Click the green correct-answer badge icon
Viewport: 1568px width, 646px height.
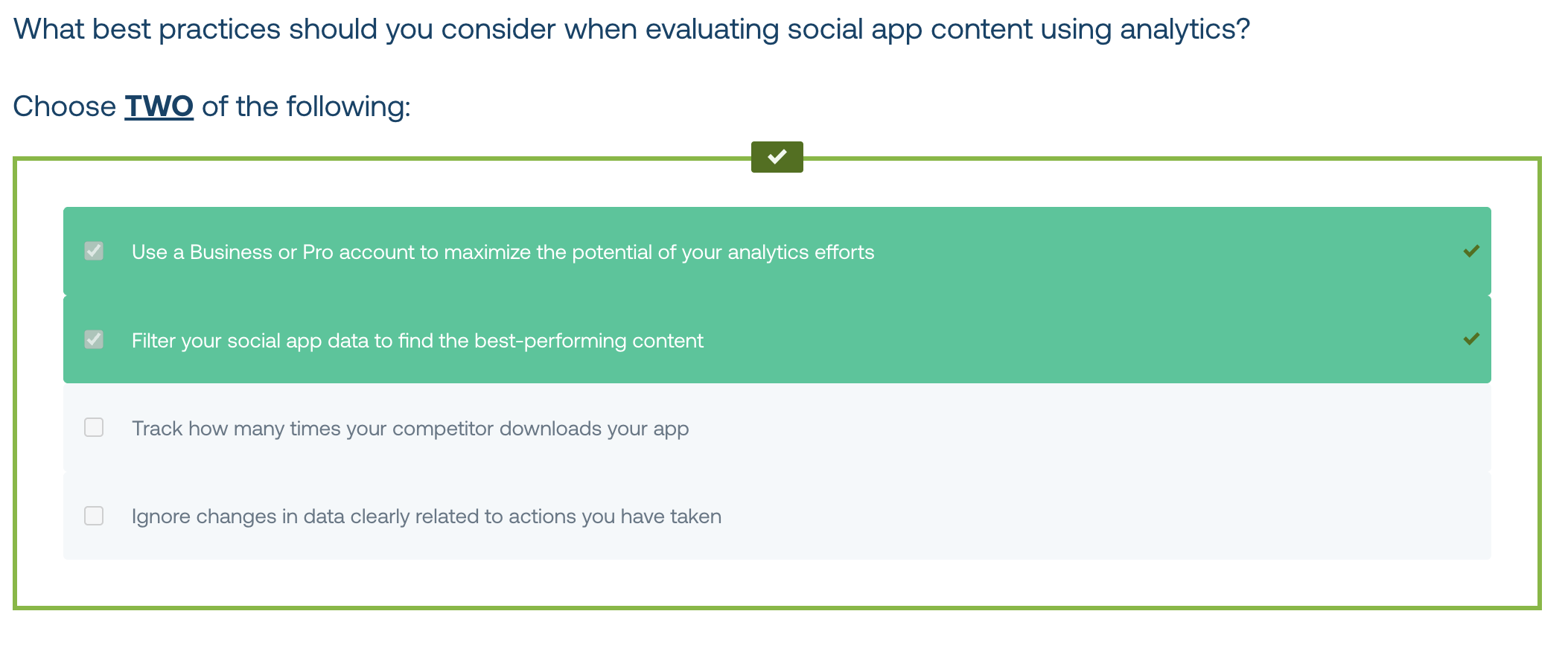pos(777,157)
